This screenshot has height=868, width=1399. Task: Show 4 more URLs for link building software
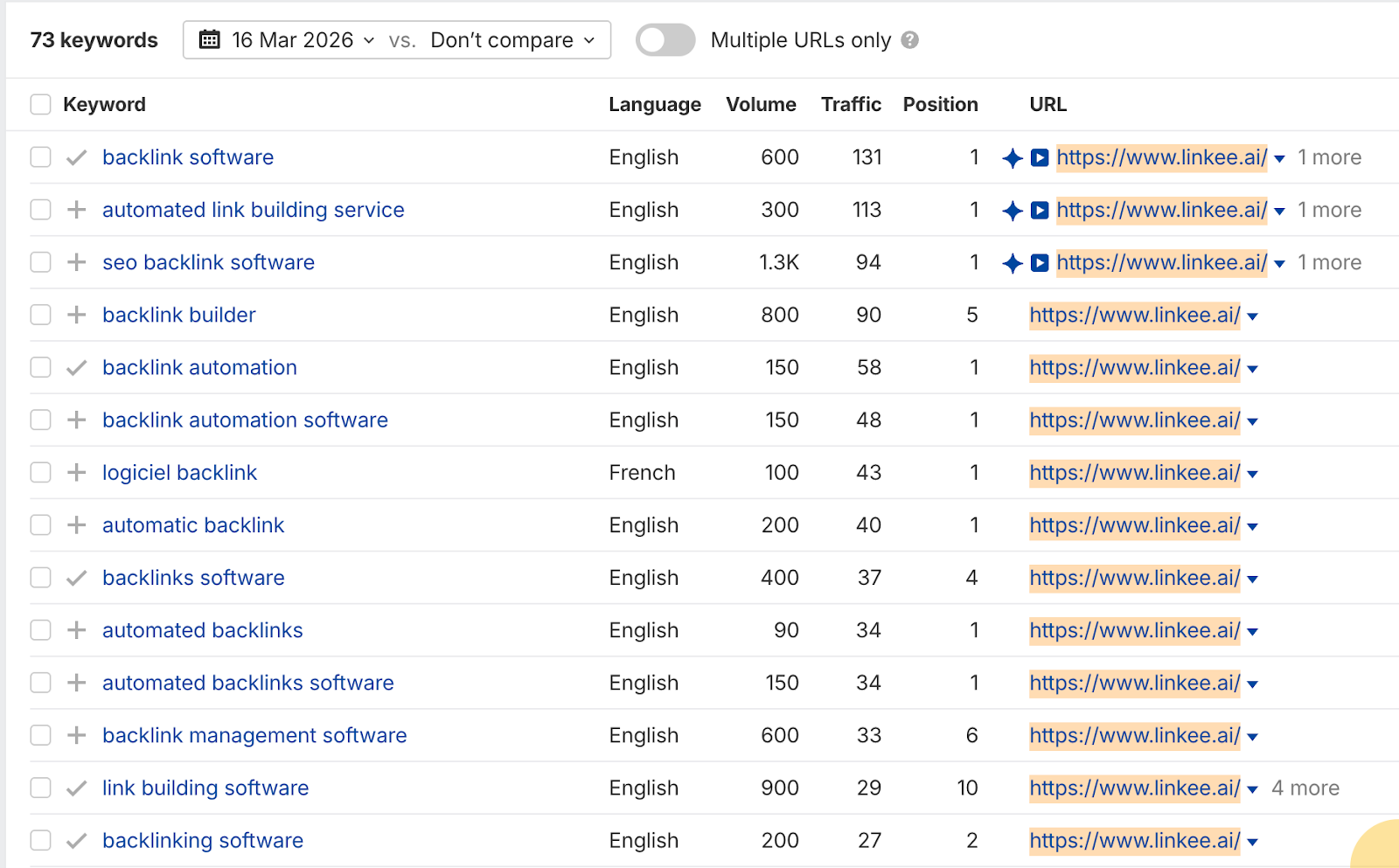(1305, 788)
